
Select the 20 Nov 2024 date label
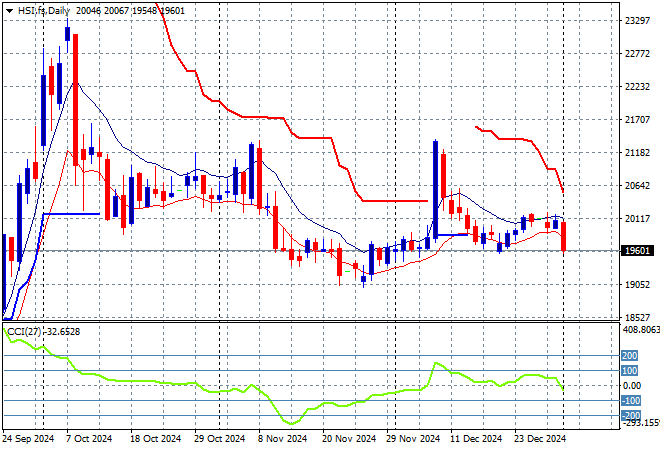(346, 438)
